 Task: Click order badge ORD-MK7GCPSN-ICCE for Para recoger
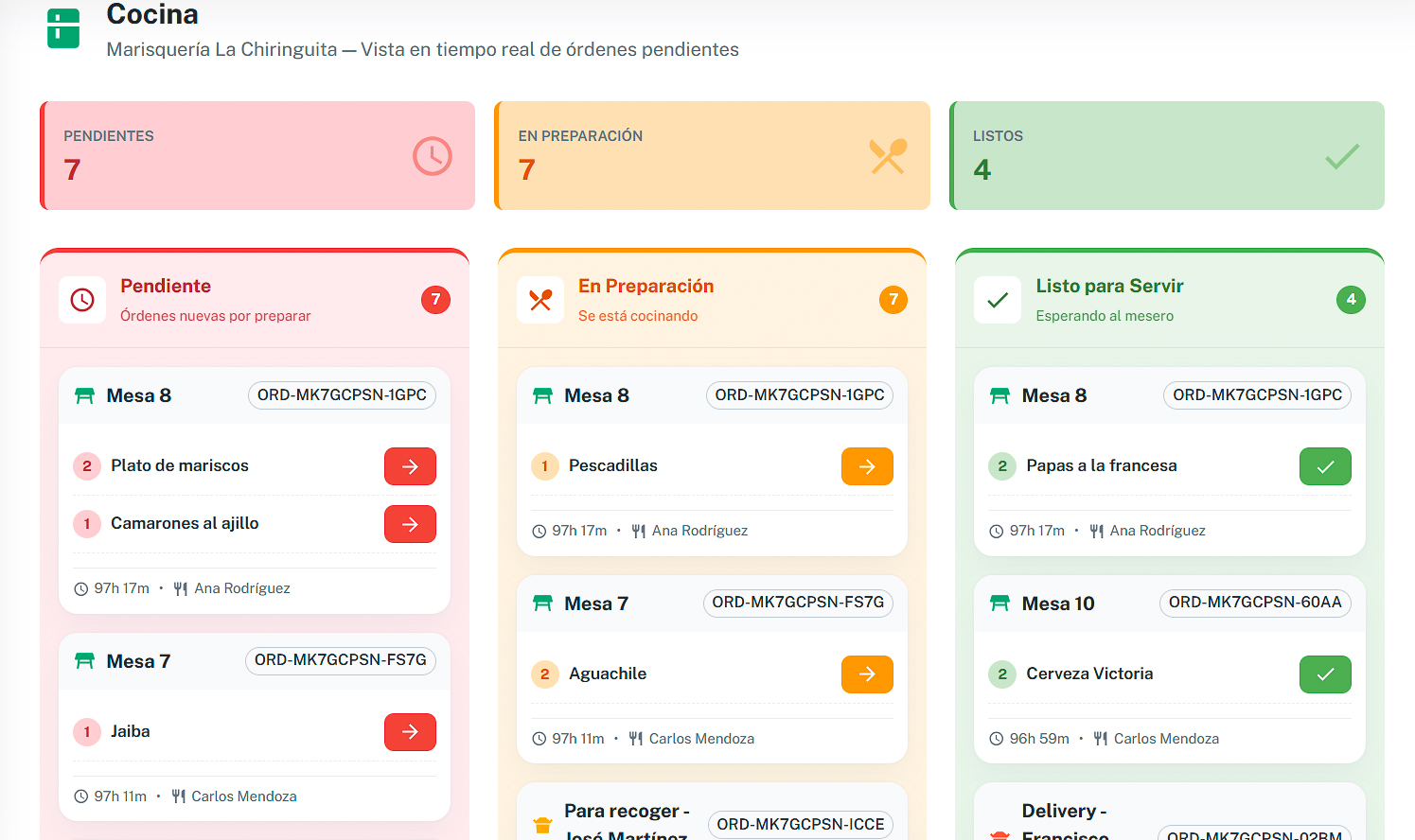point(800,824)
